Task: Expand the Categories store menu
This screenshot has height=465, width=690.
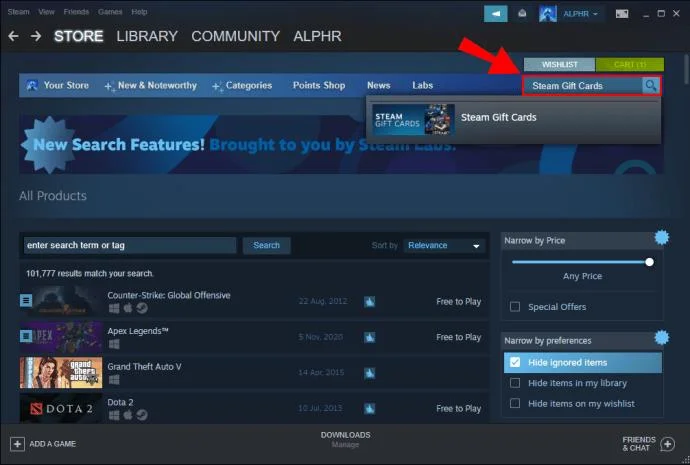Action: click(242, 86)
